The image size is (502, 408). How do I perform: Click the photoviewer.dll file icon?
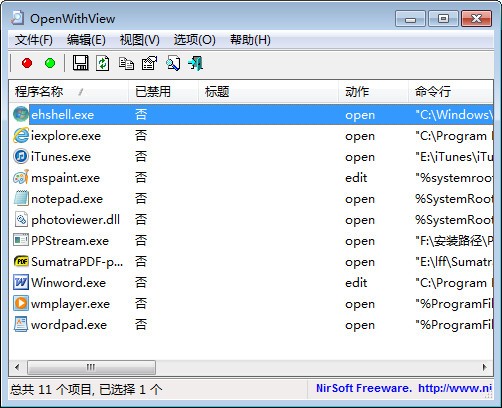pyautogui.click(x=21, y=219)
